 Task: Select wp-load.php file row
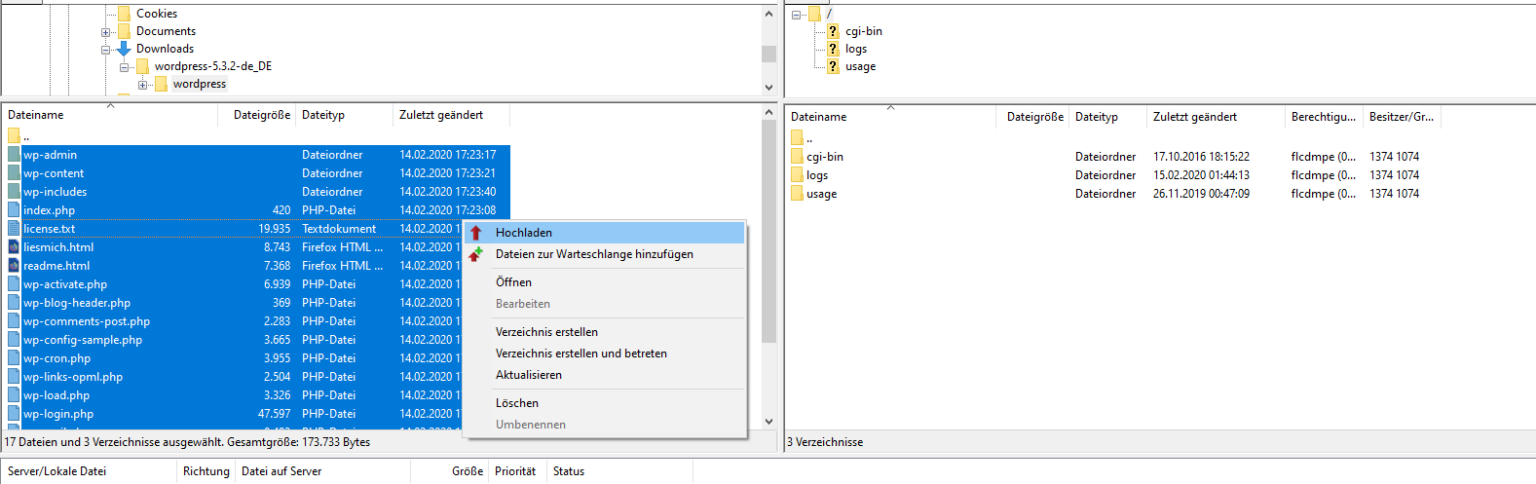pyautogui.click(x=256, y=395)
